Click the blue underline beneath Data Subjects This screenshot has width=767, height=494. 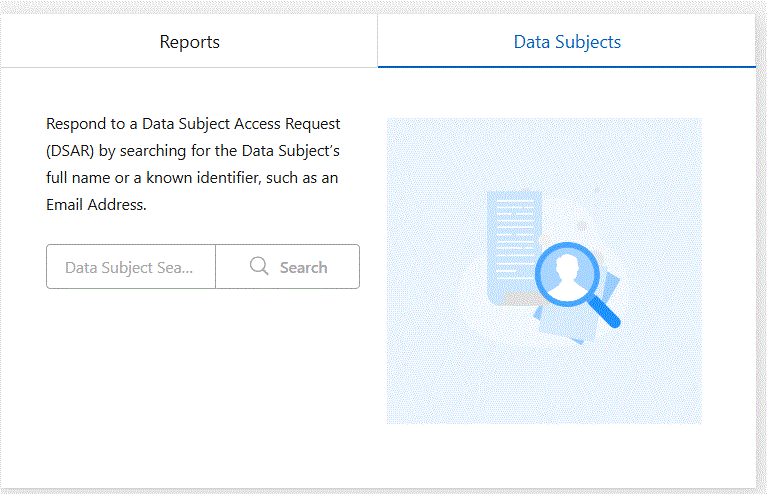567,66
